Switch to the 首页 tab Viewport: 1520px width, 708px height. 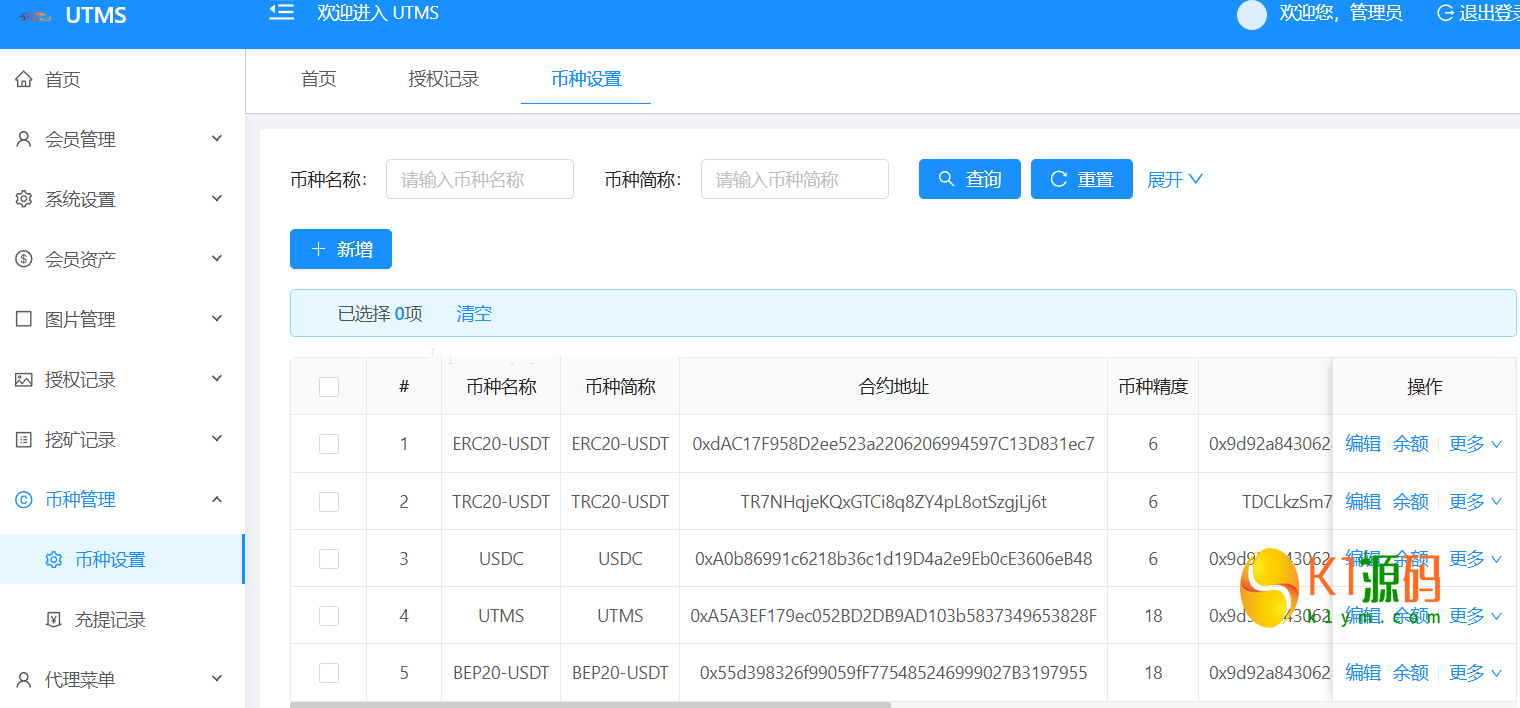click(x=319, y=79)
